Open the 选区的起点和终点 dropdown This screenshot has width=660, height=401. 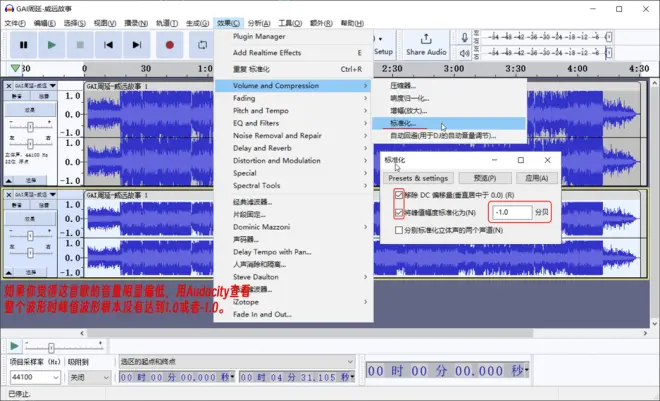pyautogui.click(x=237, y=361)
